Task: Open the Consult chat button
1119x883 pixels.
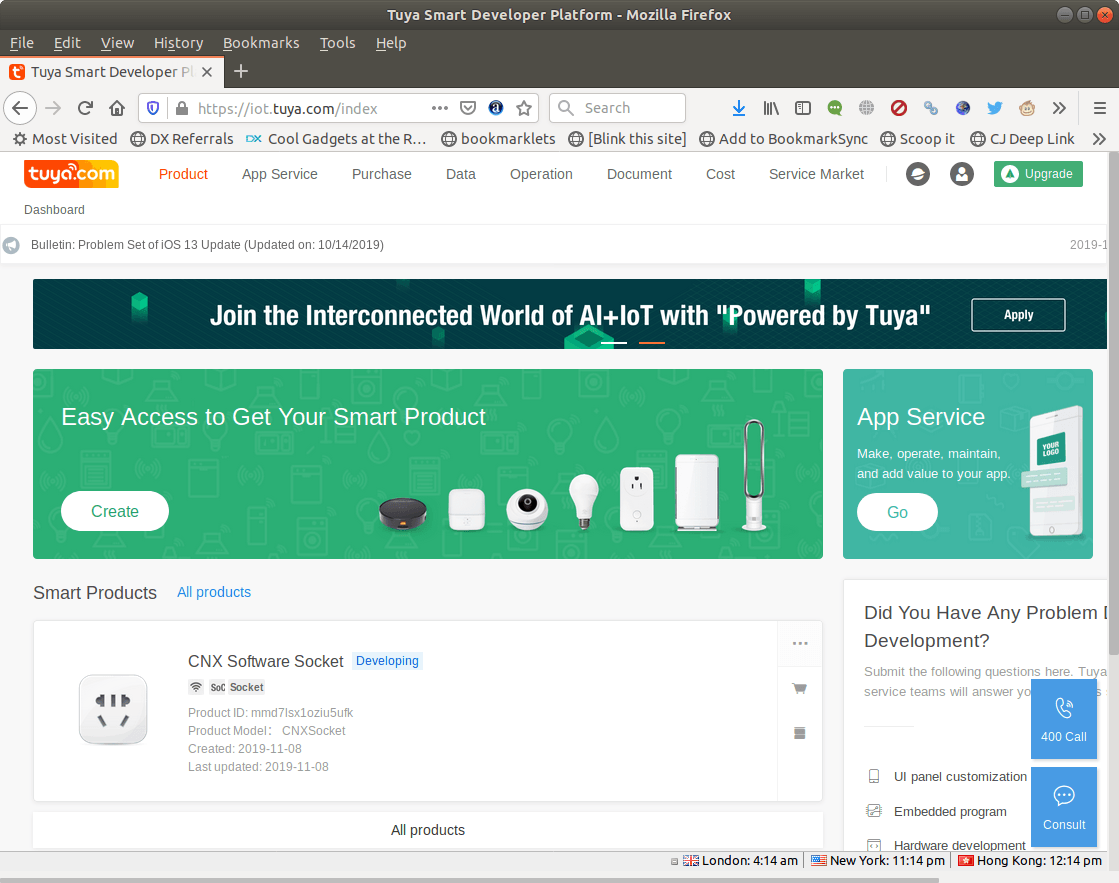Action: click(x=1063, y=807)
